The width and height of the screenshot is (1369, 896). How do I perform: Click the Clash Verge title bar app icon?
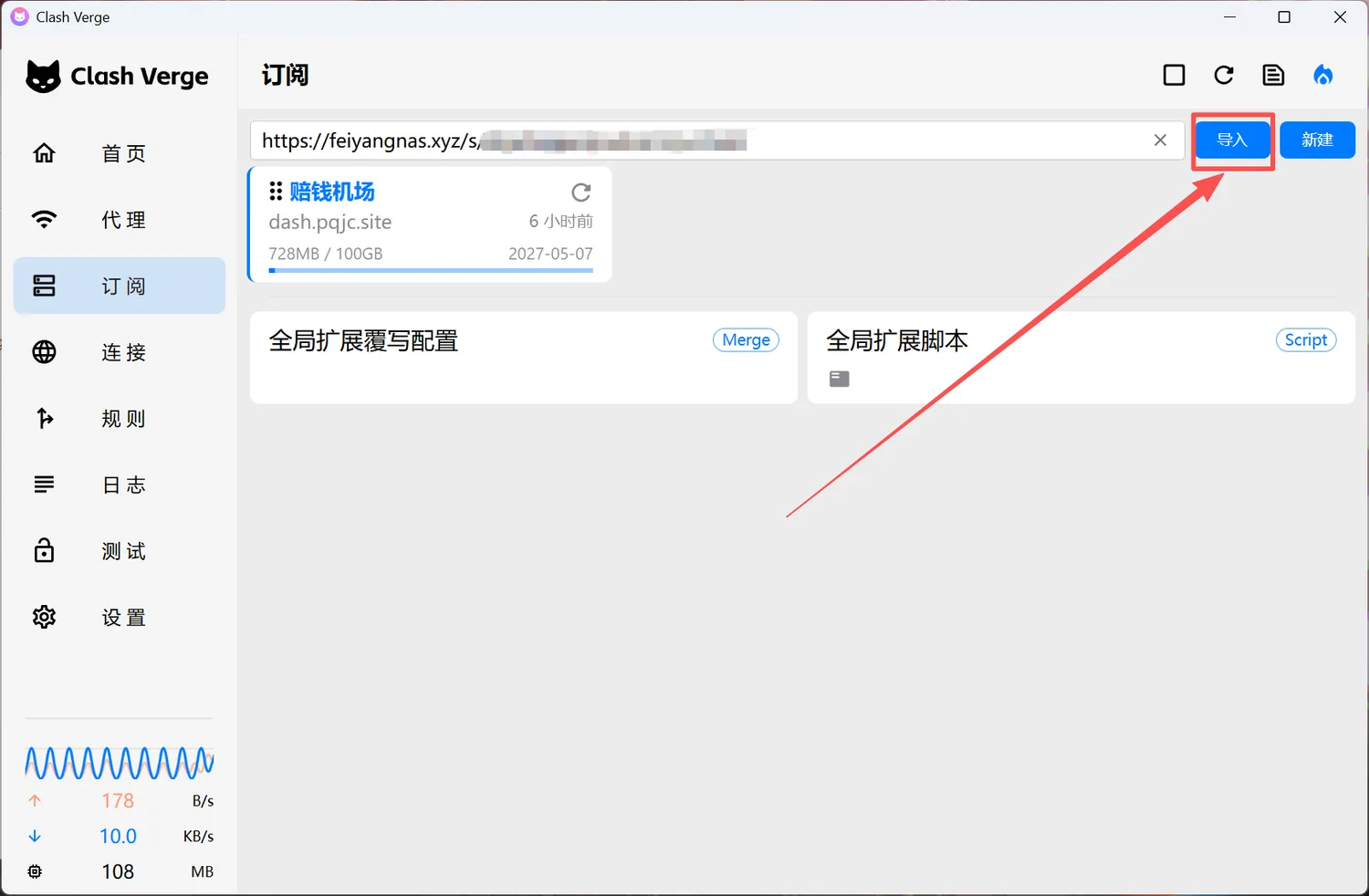[x=19, y=17]
